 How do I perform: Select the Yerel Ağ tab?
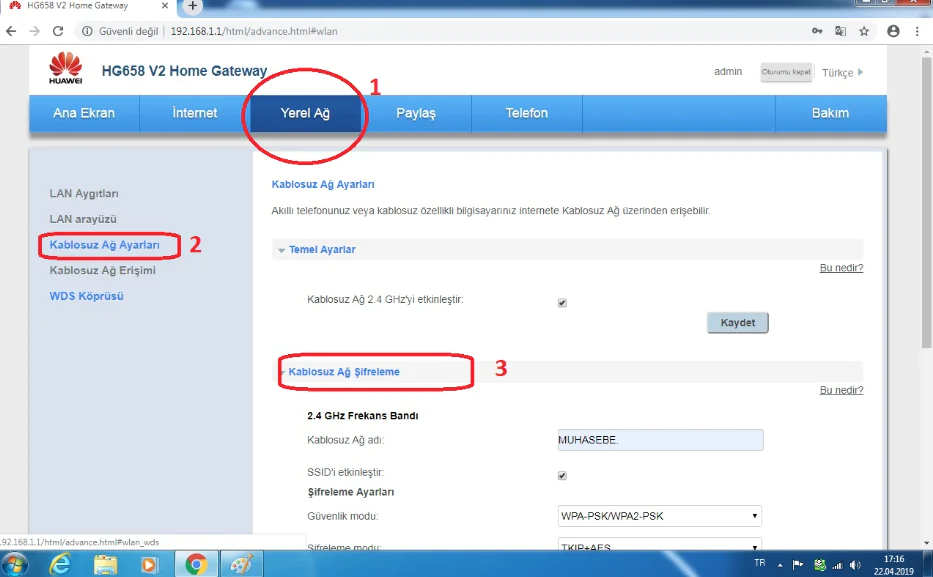click(x=305, y=113)
